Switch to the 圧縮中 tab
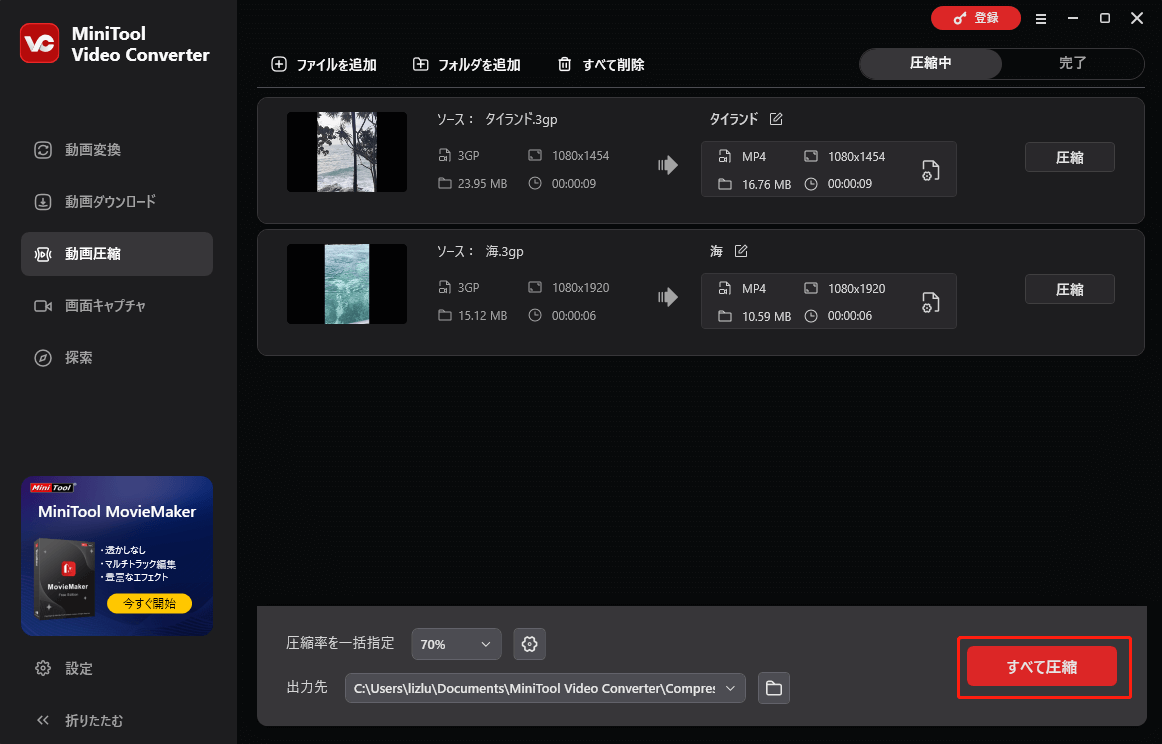 click(931, 64)
